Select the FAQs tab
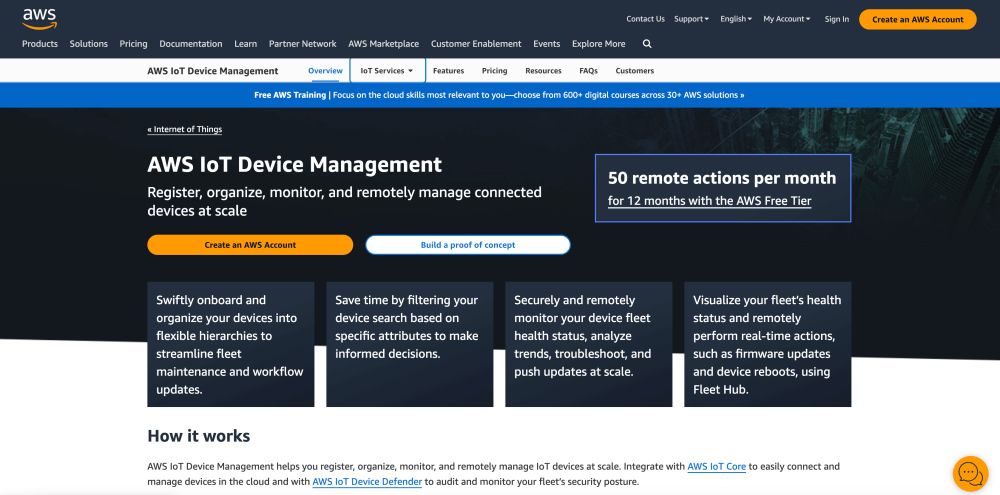 588,71
